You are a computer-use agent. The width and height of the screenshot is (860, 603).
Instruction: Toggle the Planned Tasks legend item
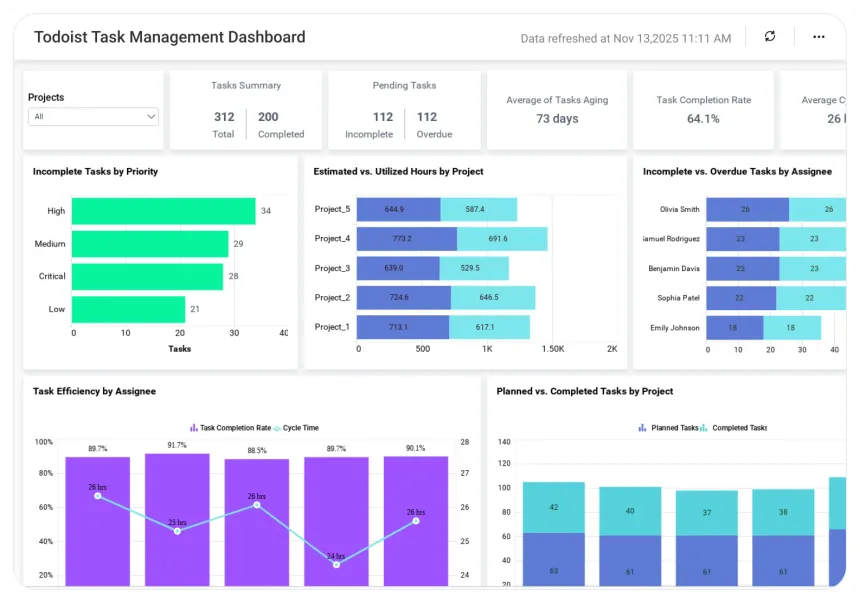tap(669, 427)
